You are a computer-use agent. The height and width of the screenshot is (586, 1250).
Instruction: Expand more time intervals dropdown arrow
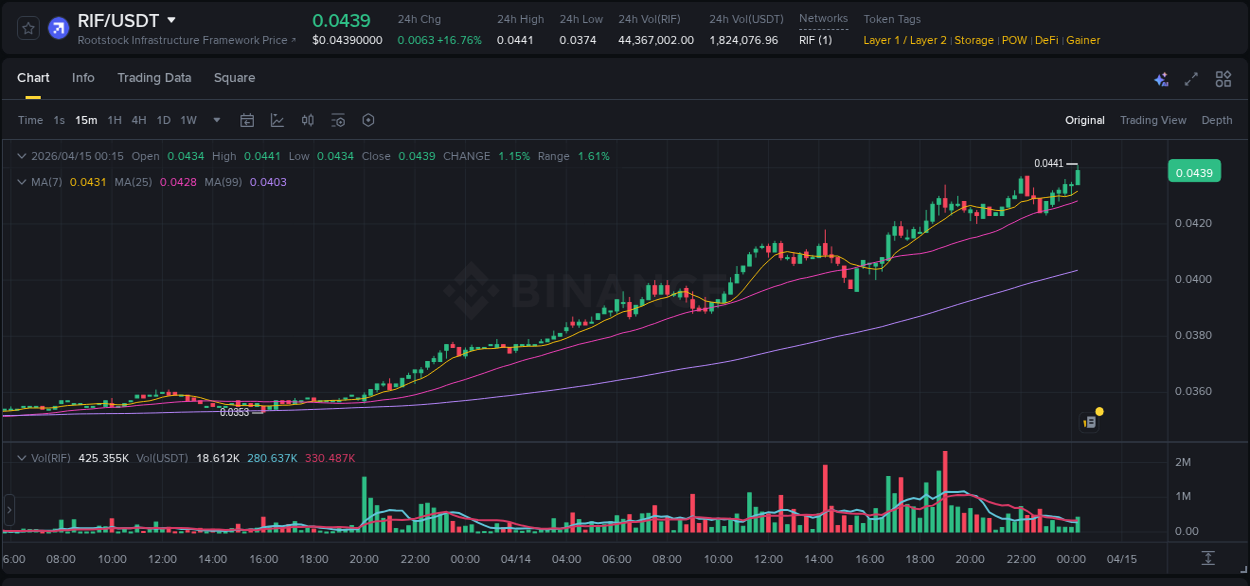(217, 120)
